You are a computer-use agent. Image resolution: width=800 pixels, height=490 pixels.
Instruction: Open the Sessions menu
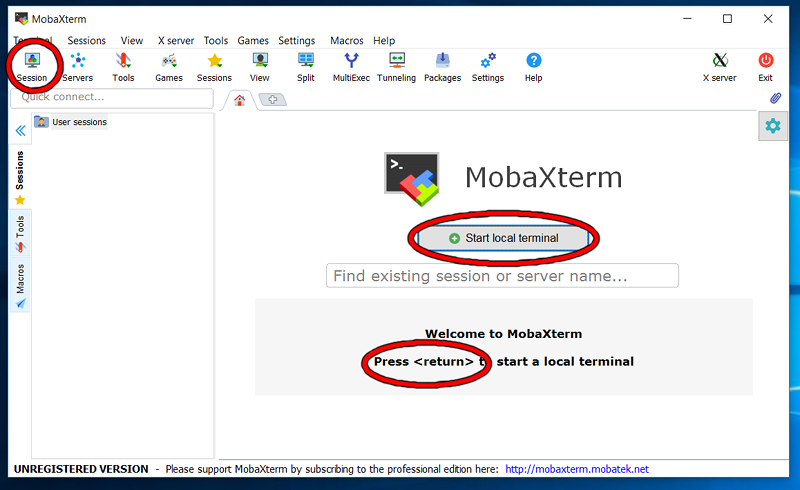click(x=87, y=40)
